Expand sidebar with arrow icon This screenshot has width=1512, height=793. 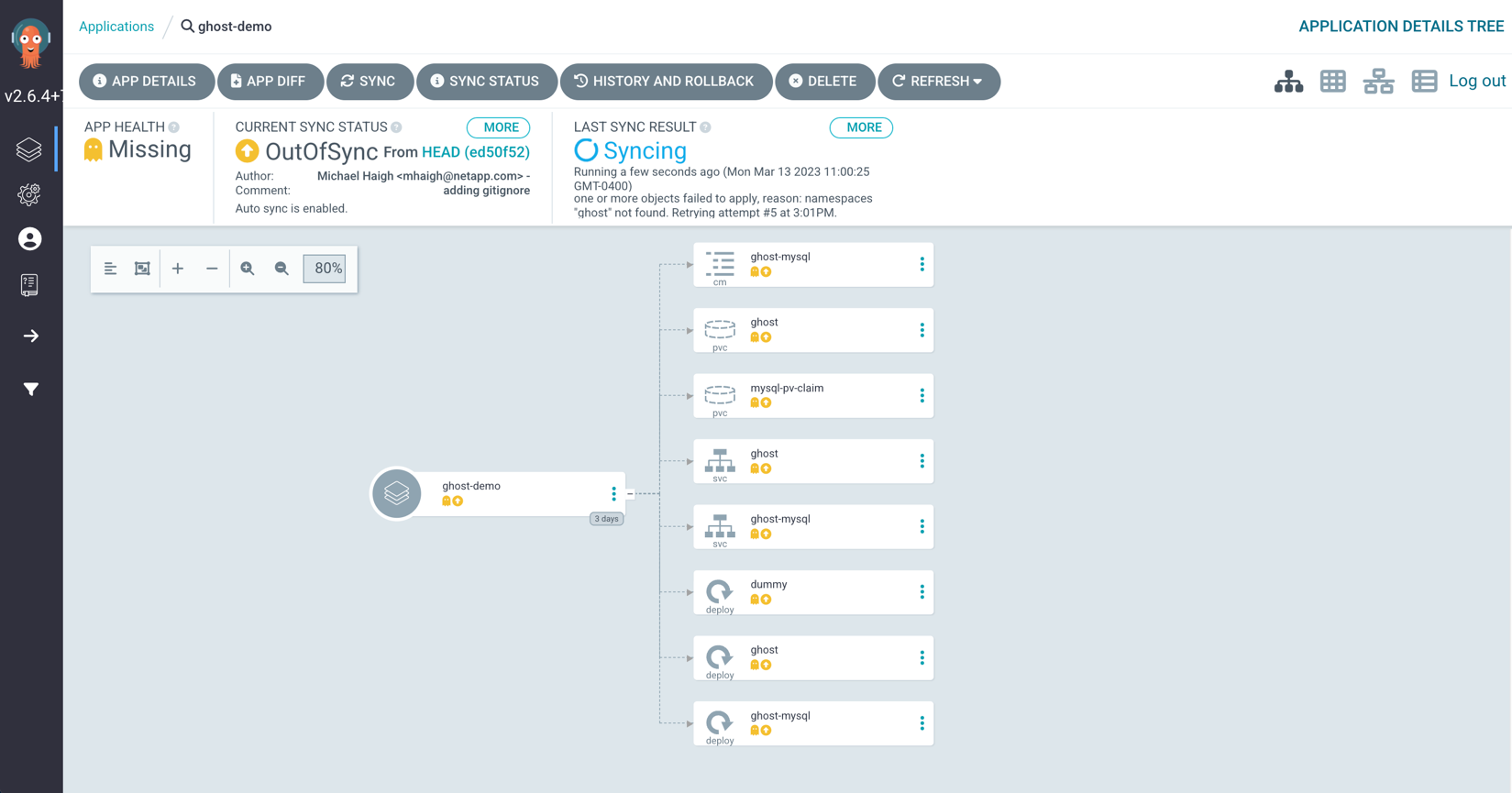tap(31, 336)
